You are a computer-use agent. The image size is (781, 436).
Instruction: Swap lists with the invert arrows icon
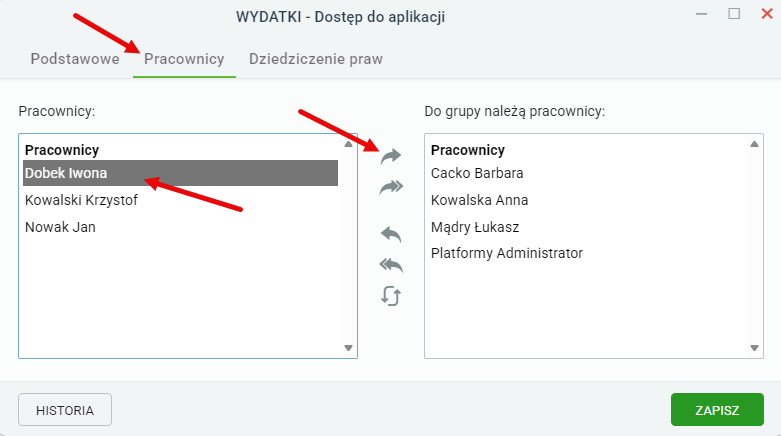[391, 296]
